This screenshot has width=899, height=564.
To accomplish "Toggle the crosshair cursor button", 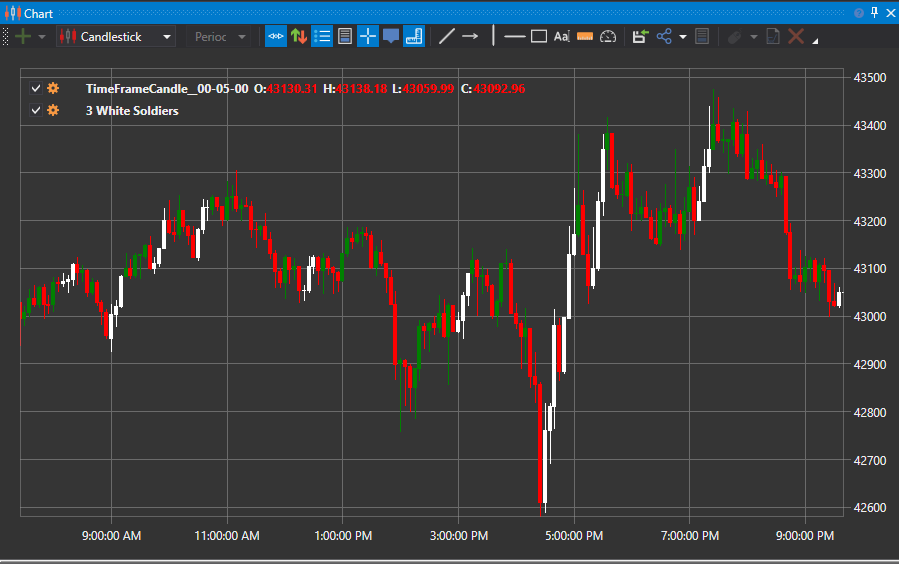I will pos(368,37).
